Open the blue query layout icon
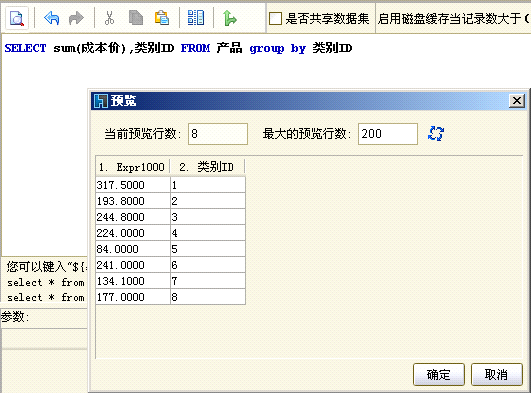Image resolution: width=531 pixels, height=393 pixels. click(196, 18)
